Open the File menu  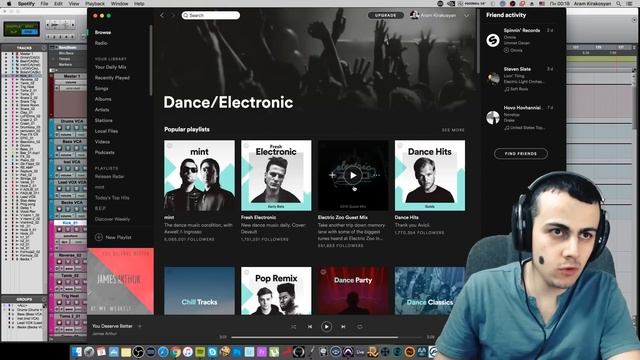[44, 4]
